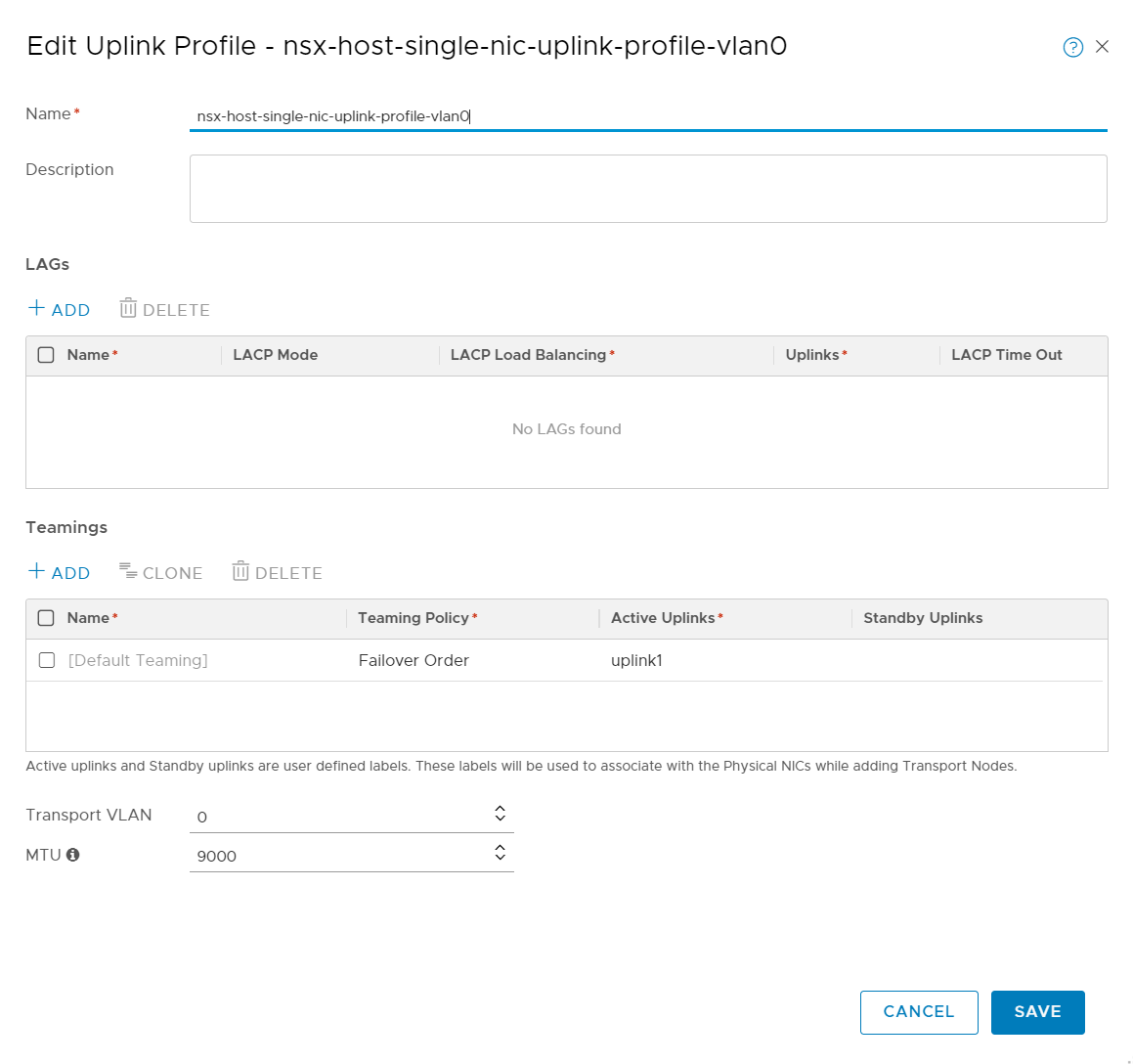Close the Edit Uplink Profile dialog
The image size is (1133, 1064).
point(1102,47)
